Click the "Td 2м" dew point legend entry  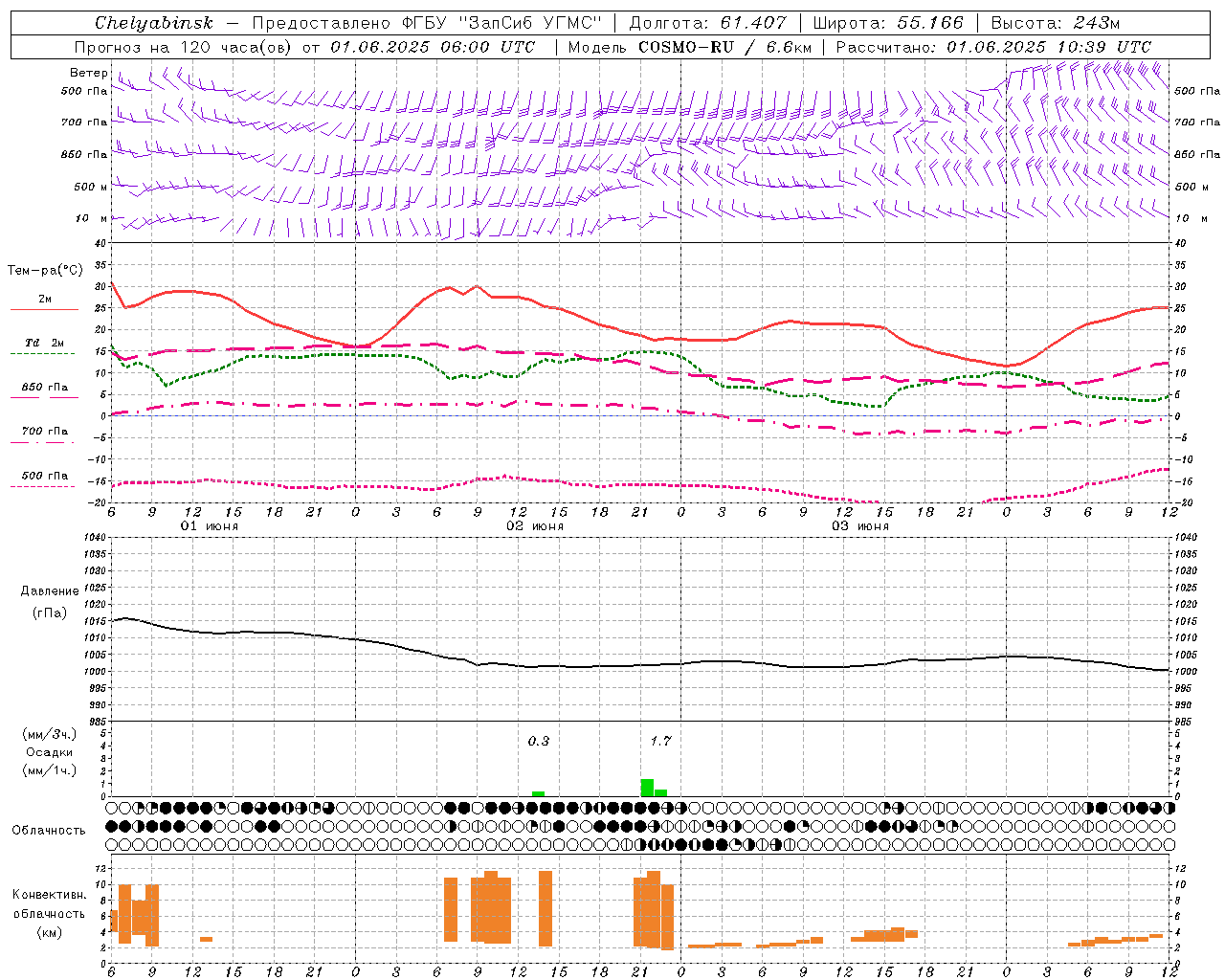pyautogui.click(x=44, y=343)
